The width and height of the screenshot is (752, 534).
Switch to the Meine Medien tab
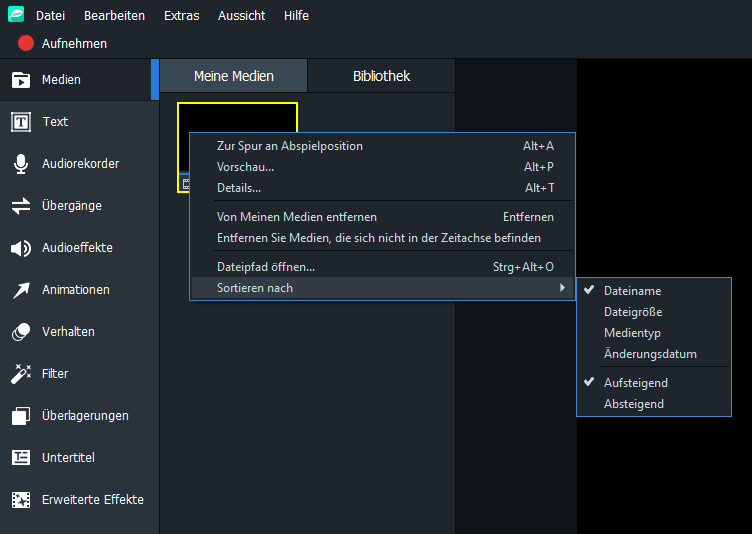click(x=234, y=76)
